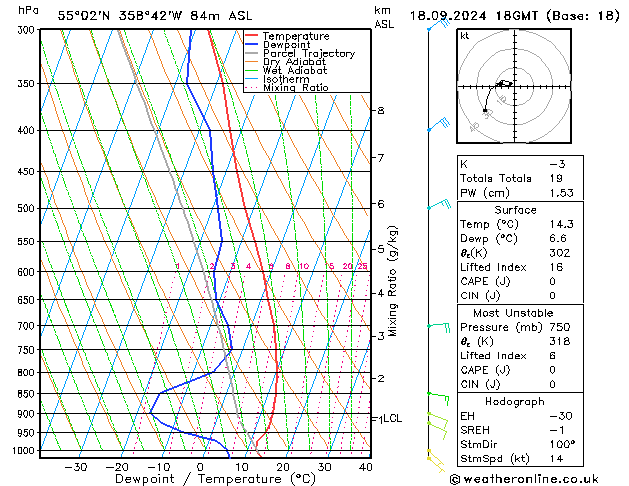Click the wind barb at 400 hPa
This screenshot has width=629, height=486.
click(x=438, y=124)
